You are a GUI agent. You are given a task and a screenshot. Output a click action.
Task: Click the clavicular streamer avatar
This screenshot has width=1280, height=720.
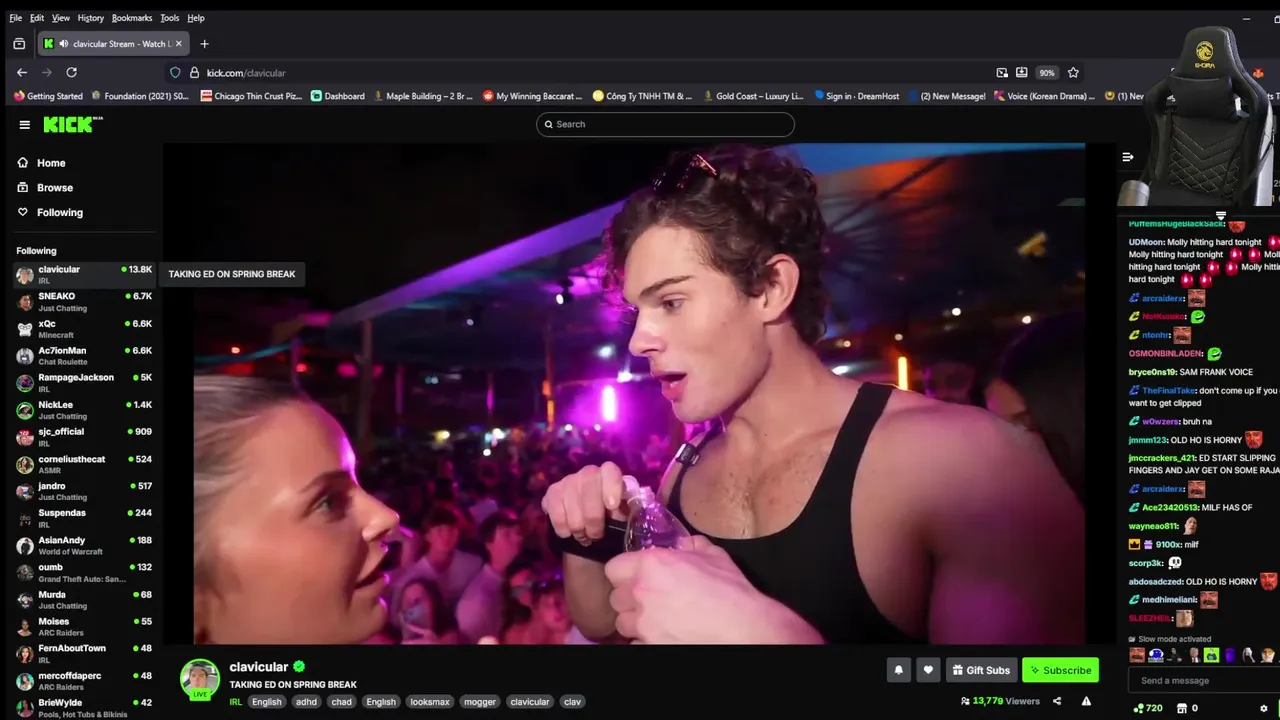pos(200,678)
